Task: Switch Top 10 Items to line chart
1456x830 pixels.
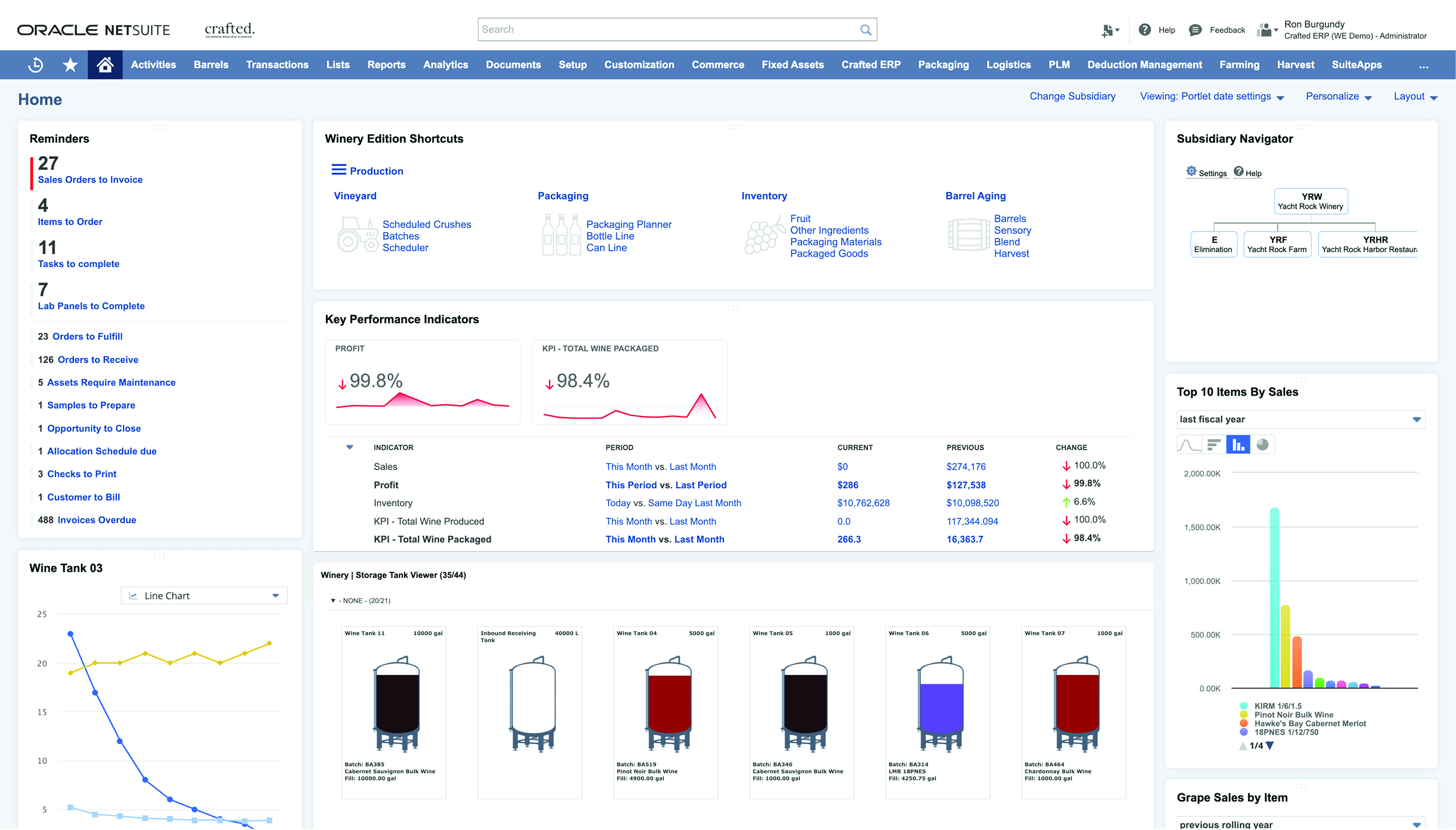Action: (x=1189, y=445)
